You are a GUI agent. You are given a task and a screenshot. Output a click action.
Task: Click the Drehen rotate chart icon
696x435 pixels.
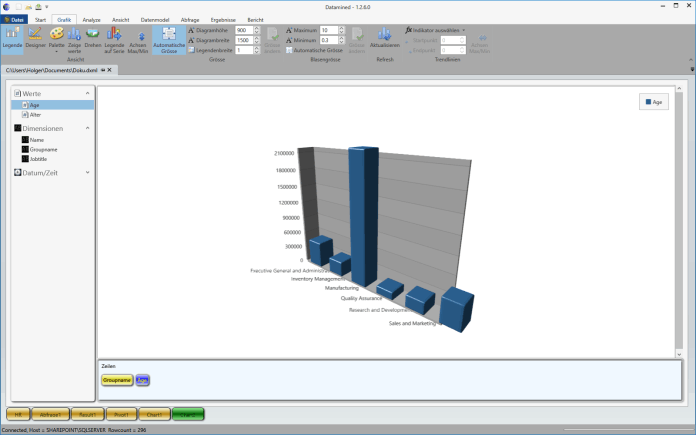[x=93, y=38]
